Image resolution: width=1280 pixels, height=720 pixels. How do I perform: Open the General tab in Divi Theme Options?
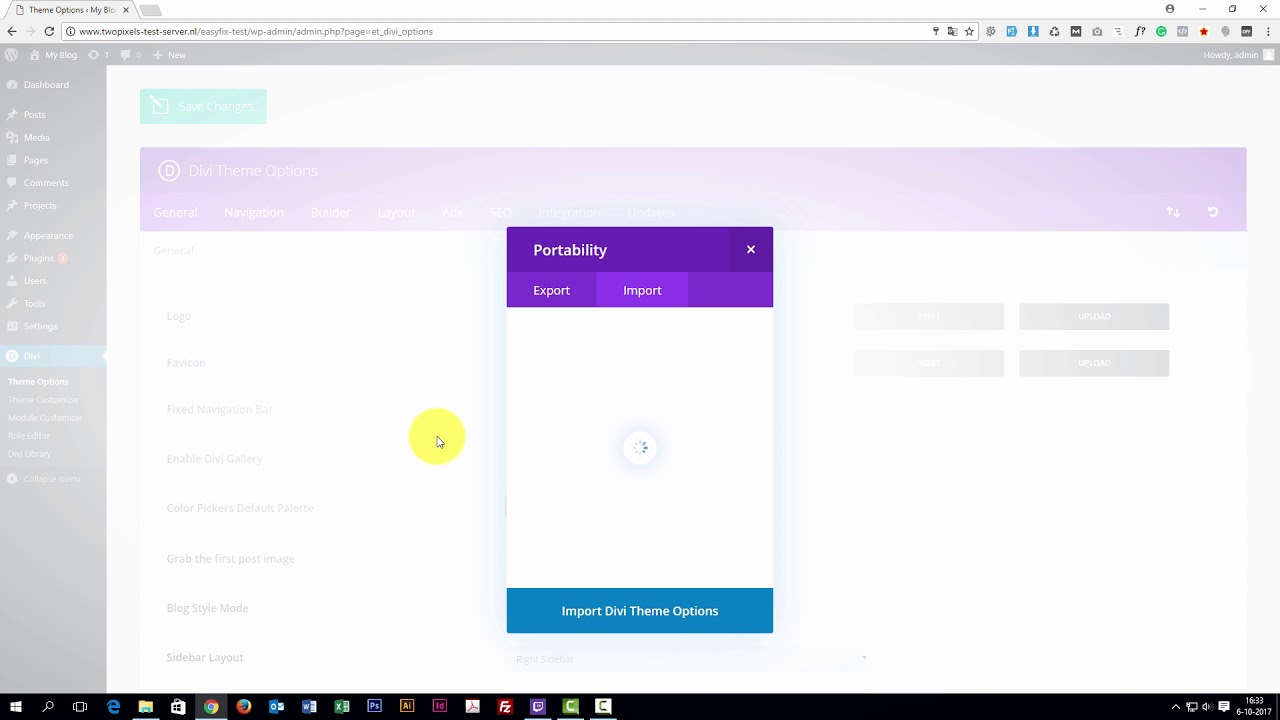[x=175, y=212]
